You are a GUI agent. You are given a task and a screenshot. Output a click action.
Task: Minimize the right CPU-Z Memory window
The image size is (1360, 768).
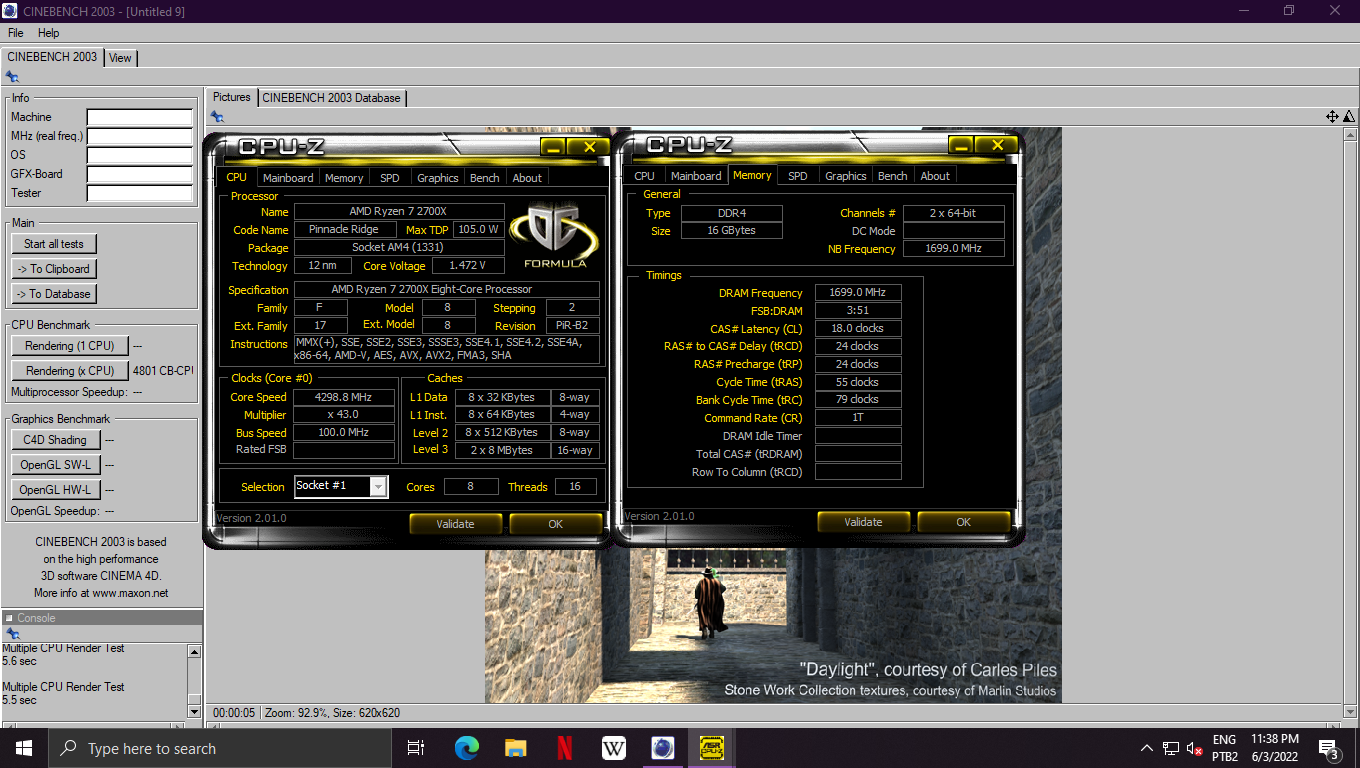click(x=963, y=146)
